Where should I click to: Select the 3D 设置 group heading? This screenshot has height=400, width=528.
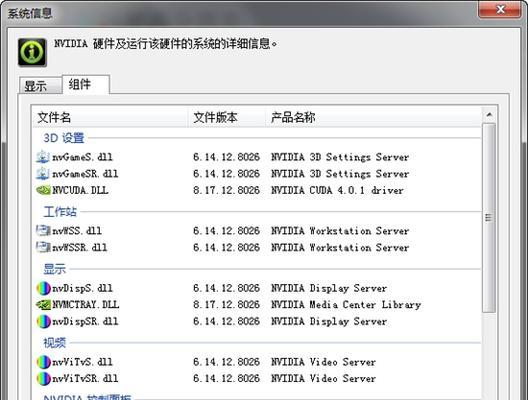coord(64,138)
